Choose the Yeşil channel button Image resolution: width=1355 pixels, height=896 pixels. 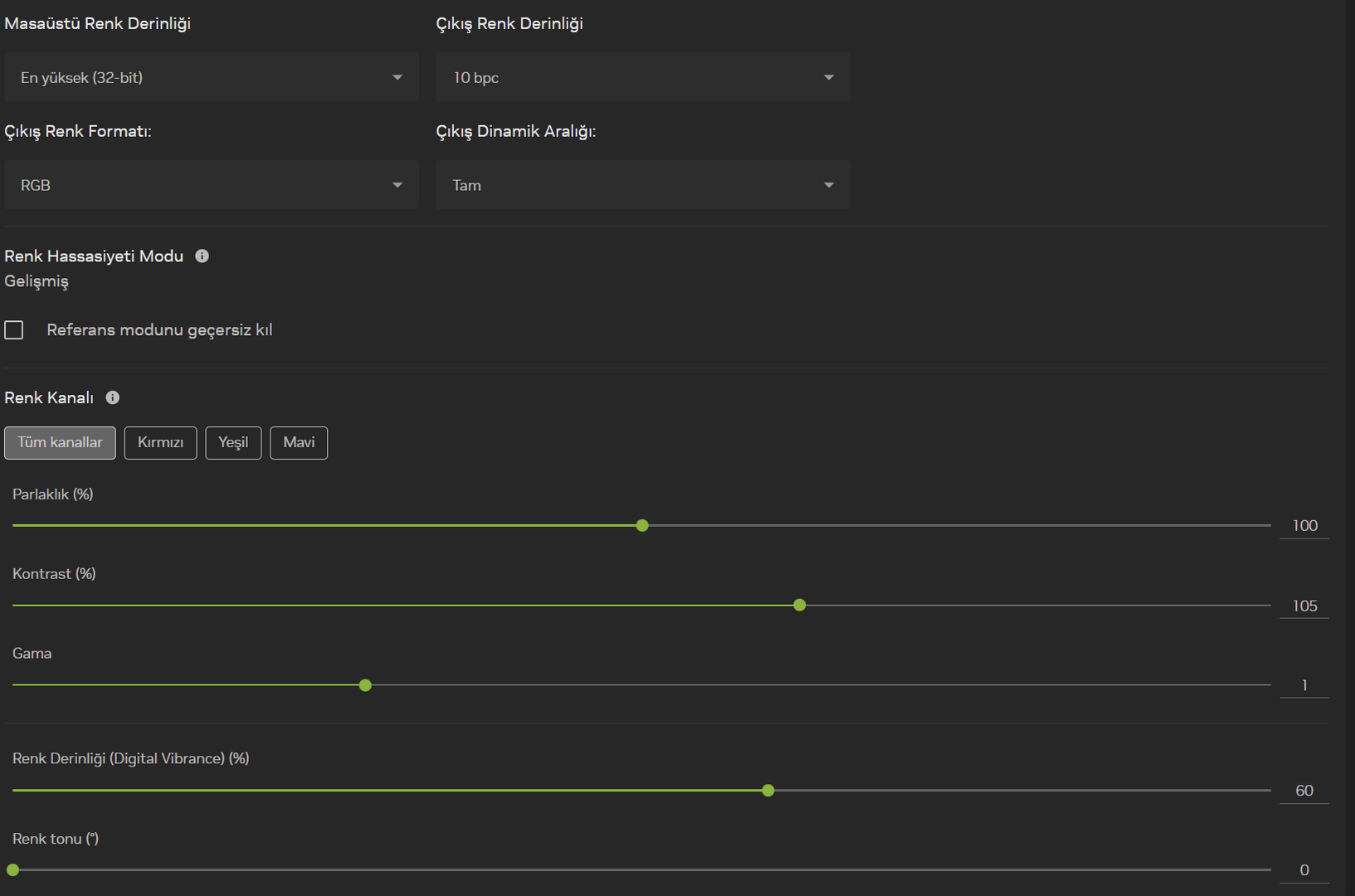coord(233,443)
